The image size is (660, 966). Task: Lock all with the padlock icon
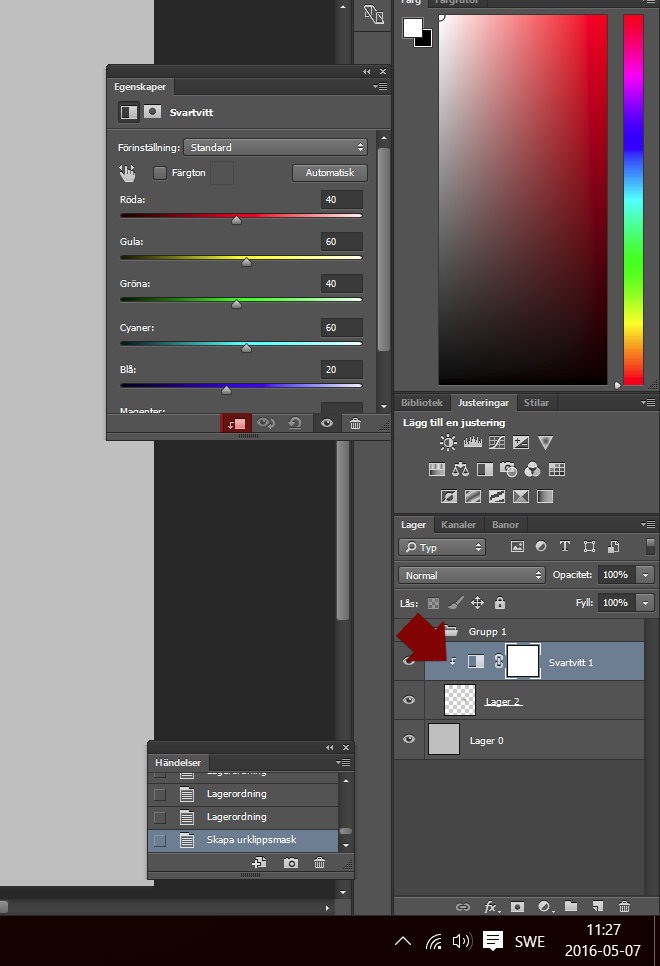pos(500,603)
